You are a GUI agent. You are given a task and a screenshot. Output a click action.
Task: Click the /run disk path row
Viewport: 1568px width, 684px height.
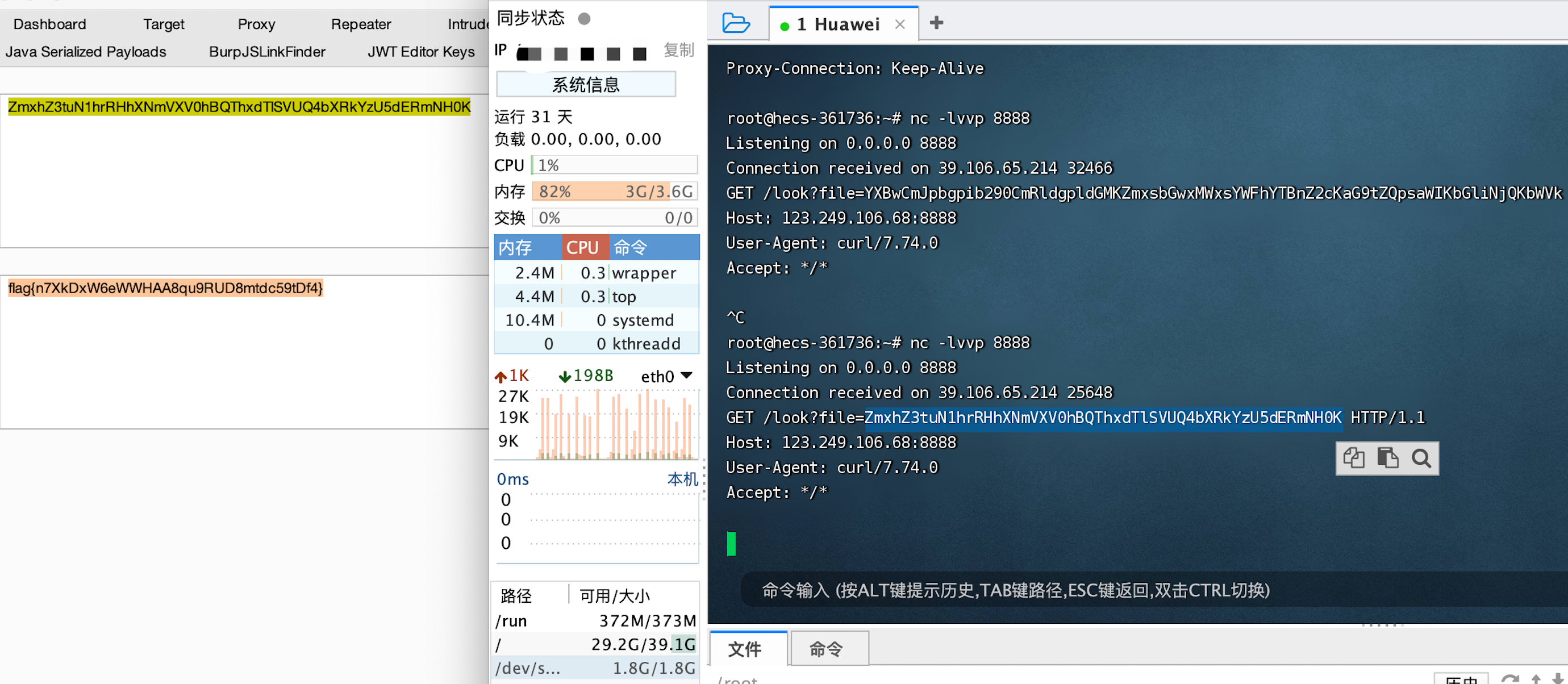[x=596, y=621]
